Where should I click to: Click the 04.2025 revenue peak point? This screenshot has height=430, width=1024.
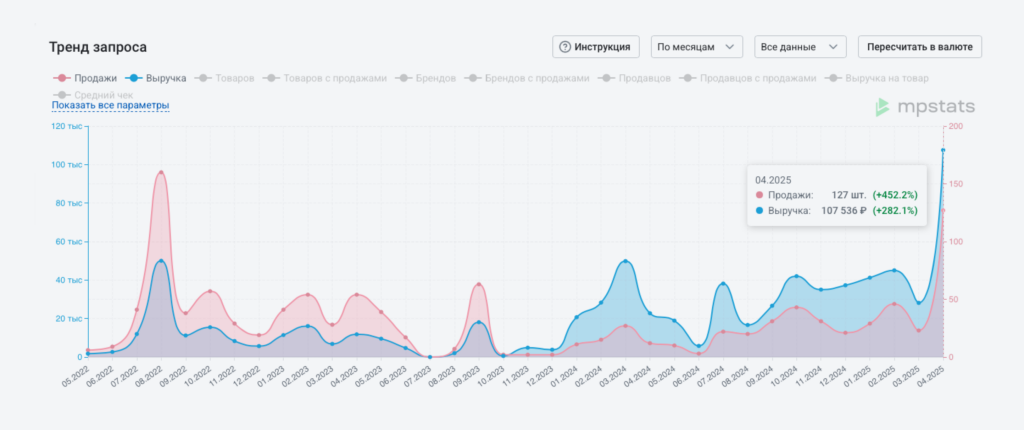pyautogui.click(x=942, y=150)
